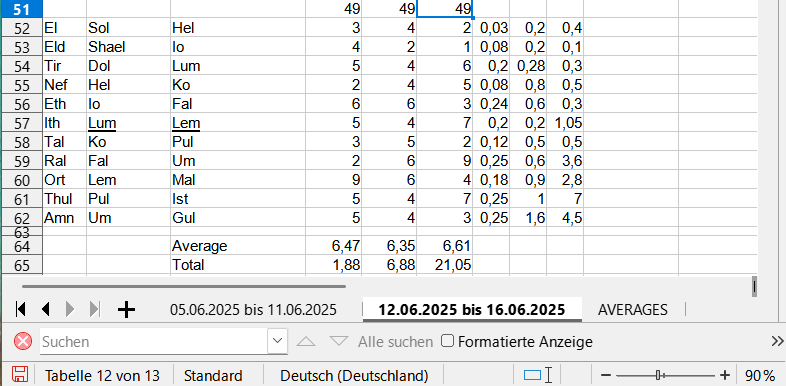
Task: Select the cell with value 0,28
Action: coord(528,66)
